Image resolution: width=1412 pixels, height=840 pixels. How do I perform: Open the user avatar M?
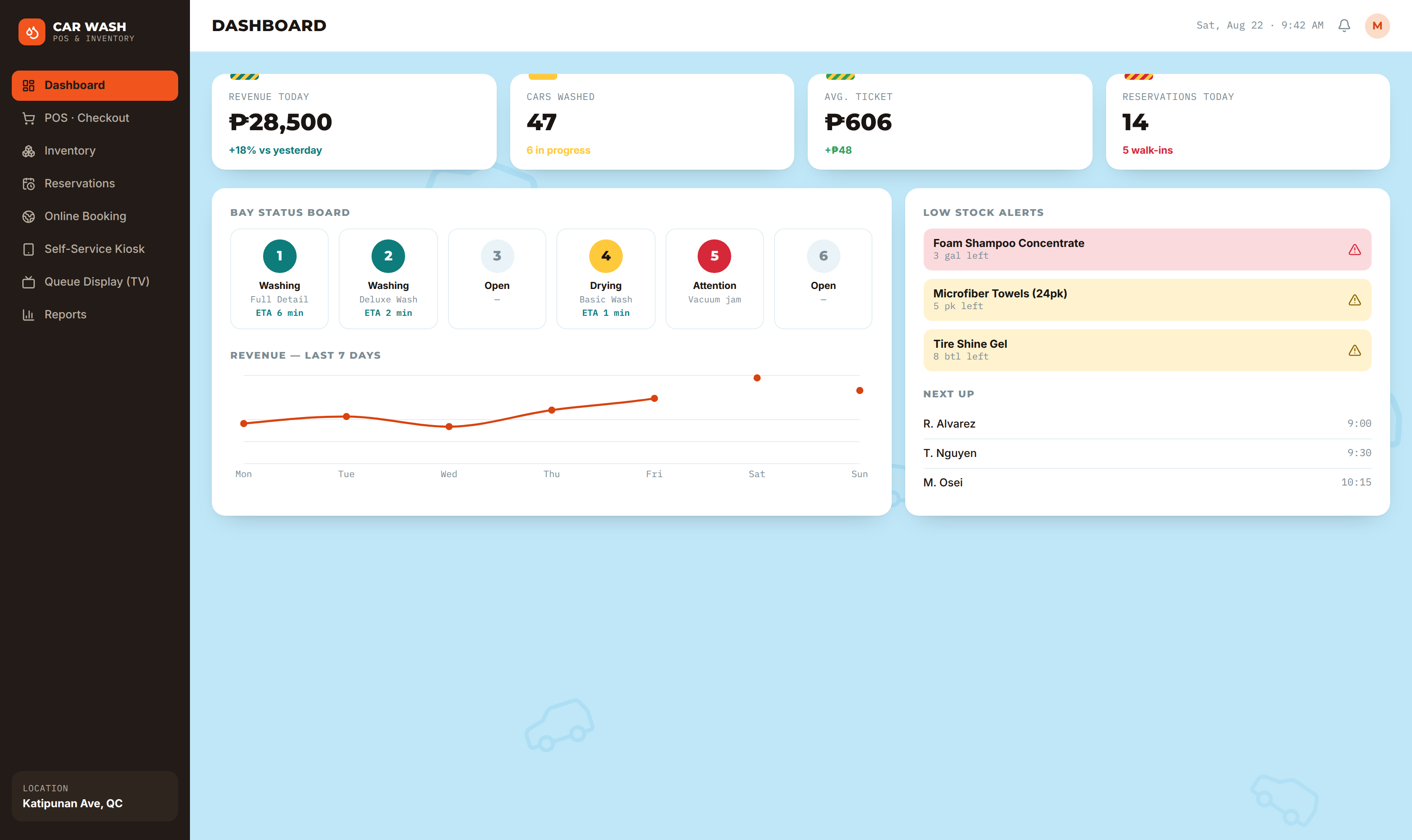click(1377, 26)
